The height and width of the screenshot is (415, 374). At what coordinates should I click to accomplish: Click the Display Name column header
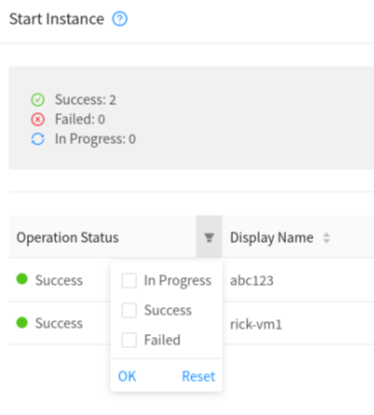tap(272, 238)
